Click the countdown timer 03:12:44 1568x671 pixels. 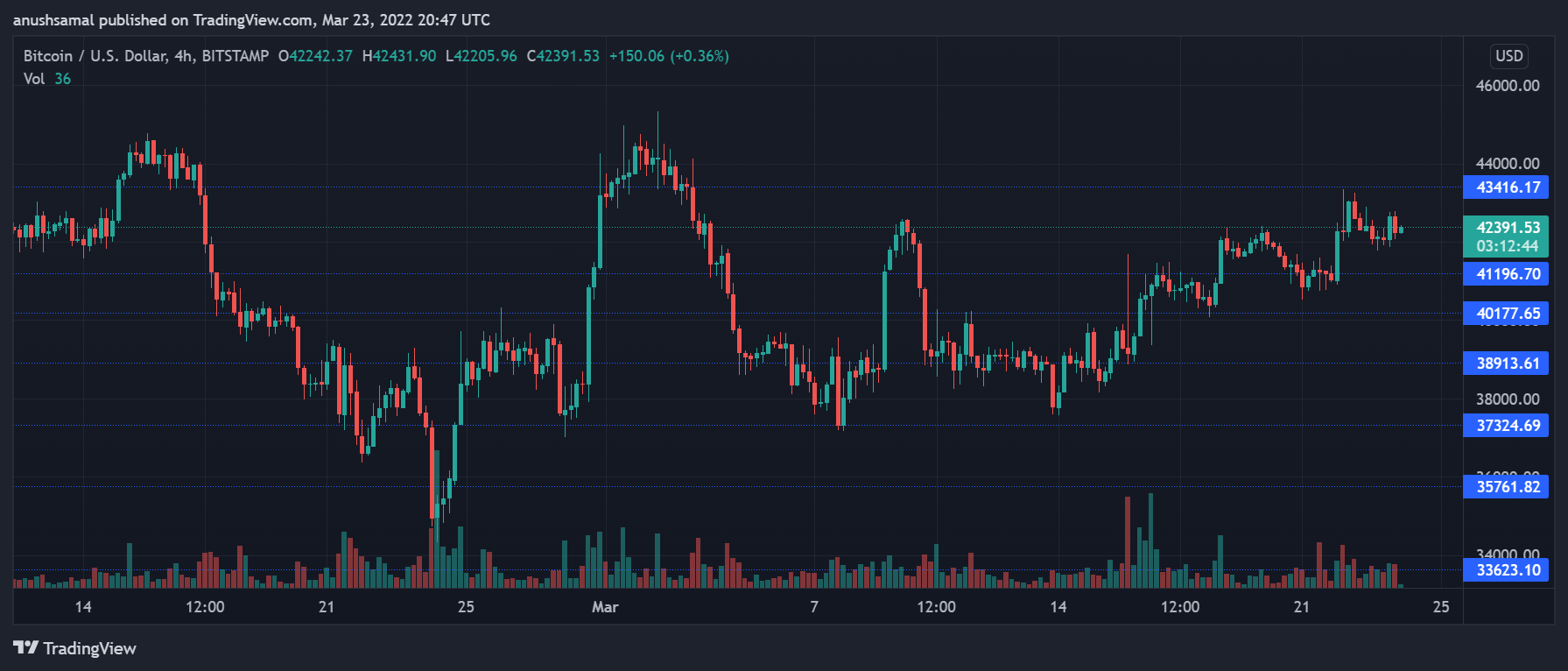pyautogui.click(x=1506, y=246)
